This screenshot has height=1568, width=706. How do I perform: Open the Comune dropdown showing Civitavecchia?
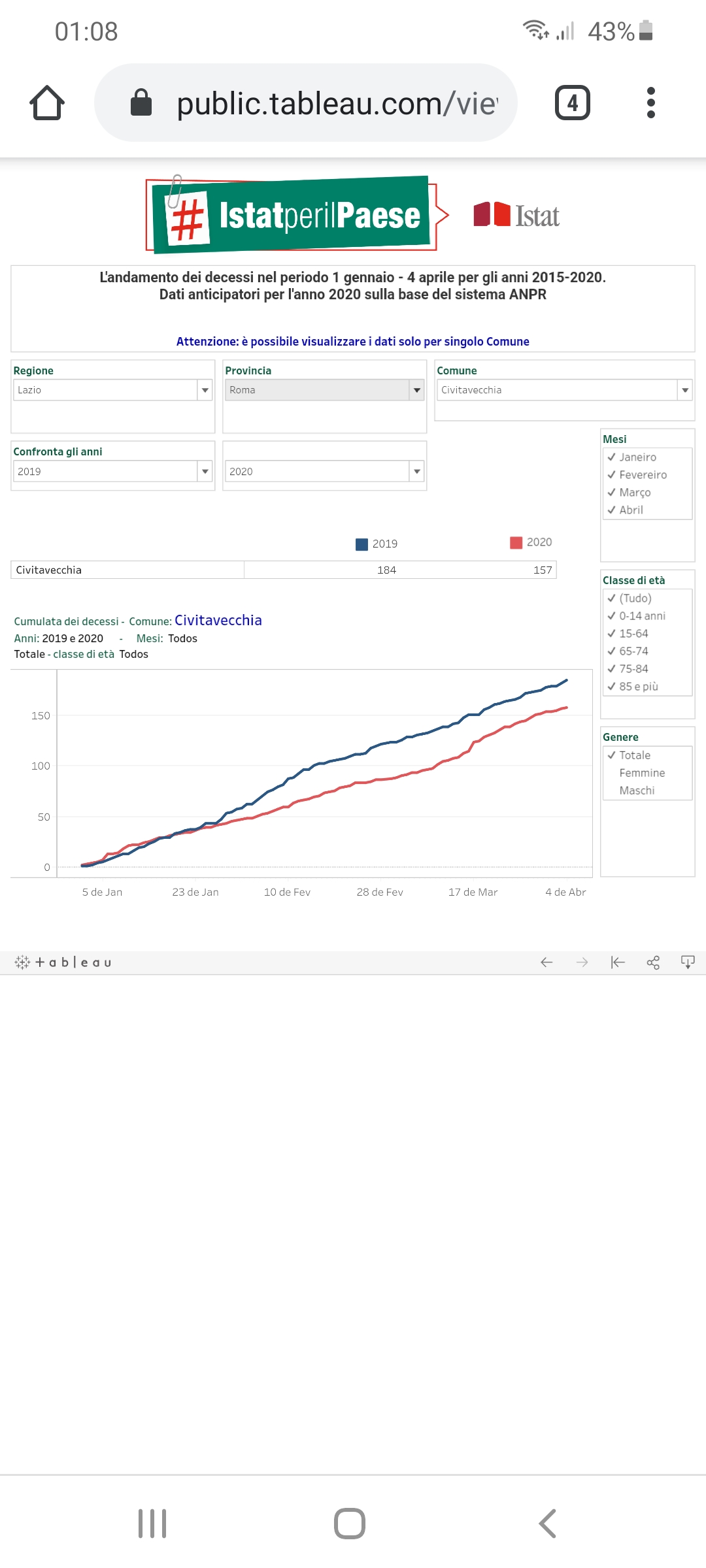pos(684,390)
